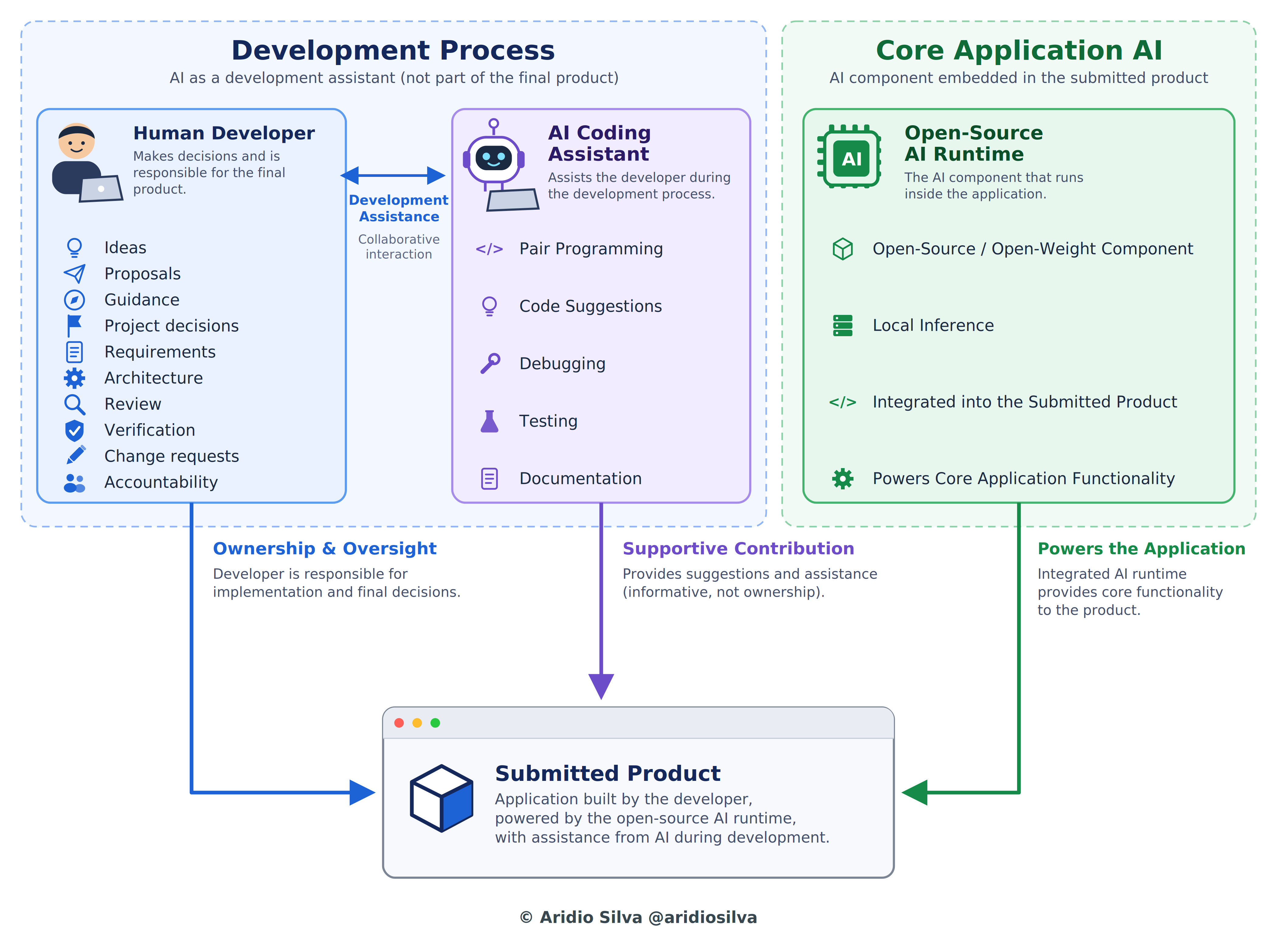Click the flag icon beside Project decisions
The image size is (1277, 952).
pos(74,326)
